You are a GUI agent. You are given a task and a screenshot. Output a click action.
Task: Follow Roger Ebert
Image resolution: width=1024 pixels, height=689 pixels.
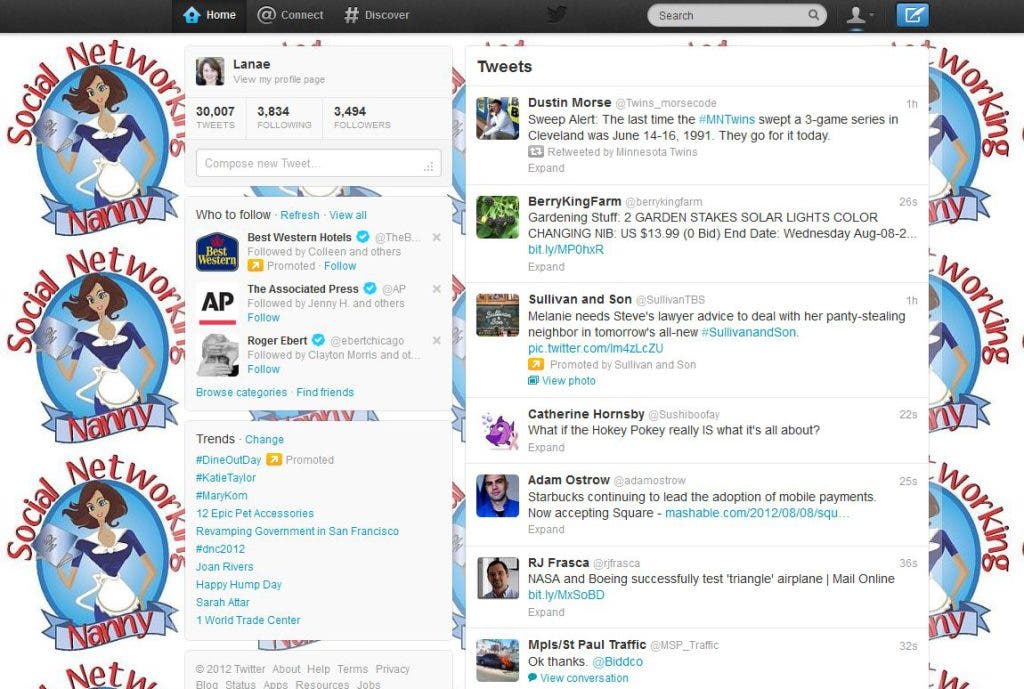tap(263, 370)
